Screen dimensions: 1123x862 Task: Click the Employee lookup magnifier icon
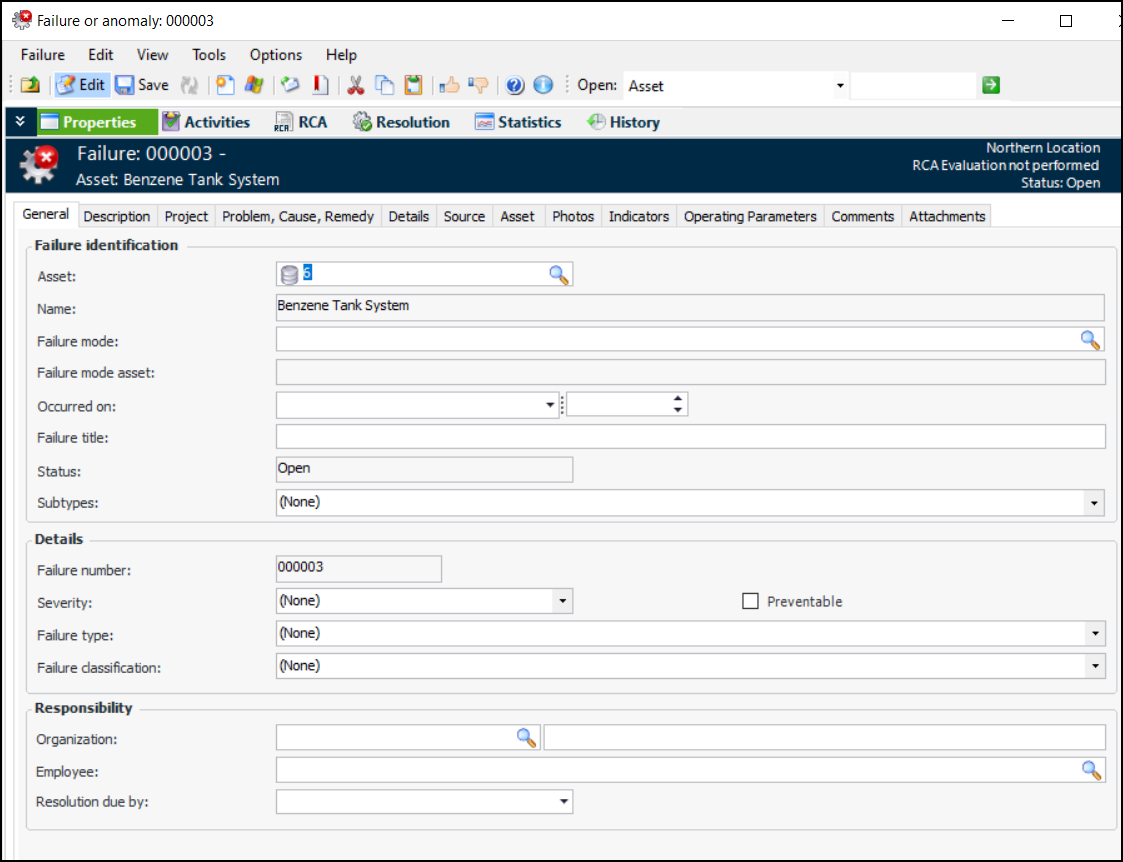point(1092,770)
